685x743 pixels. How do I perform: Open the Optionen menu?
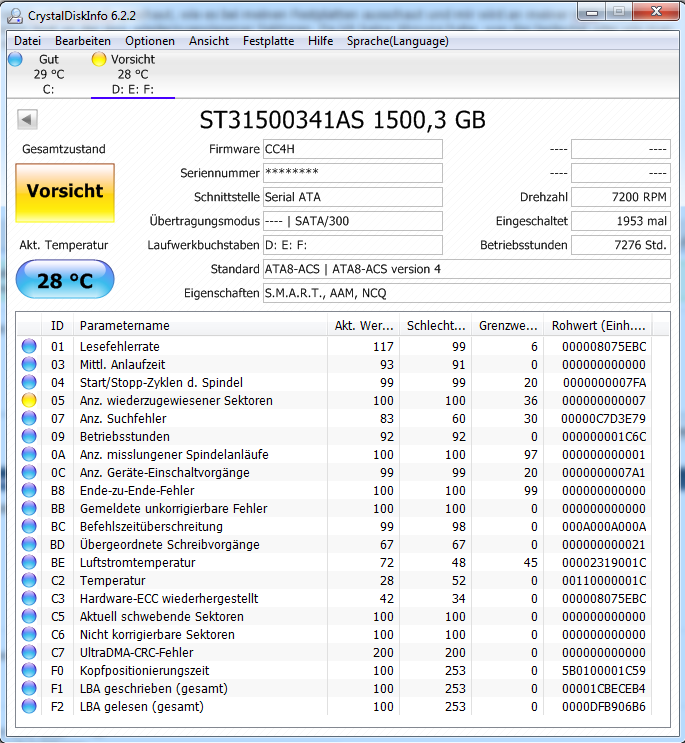tap(150, 41)
